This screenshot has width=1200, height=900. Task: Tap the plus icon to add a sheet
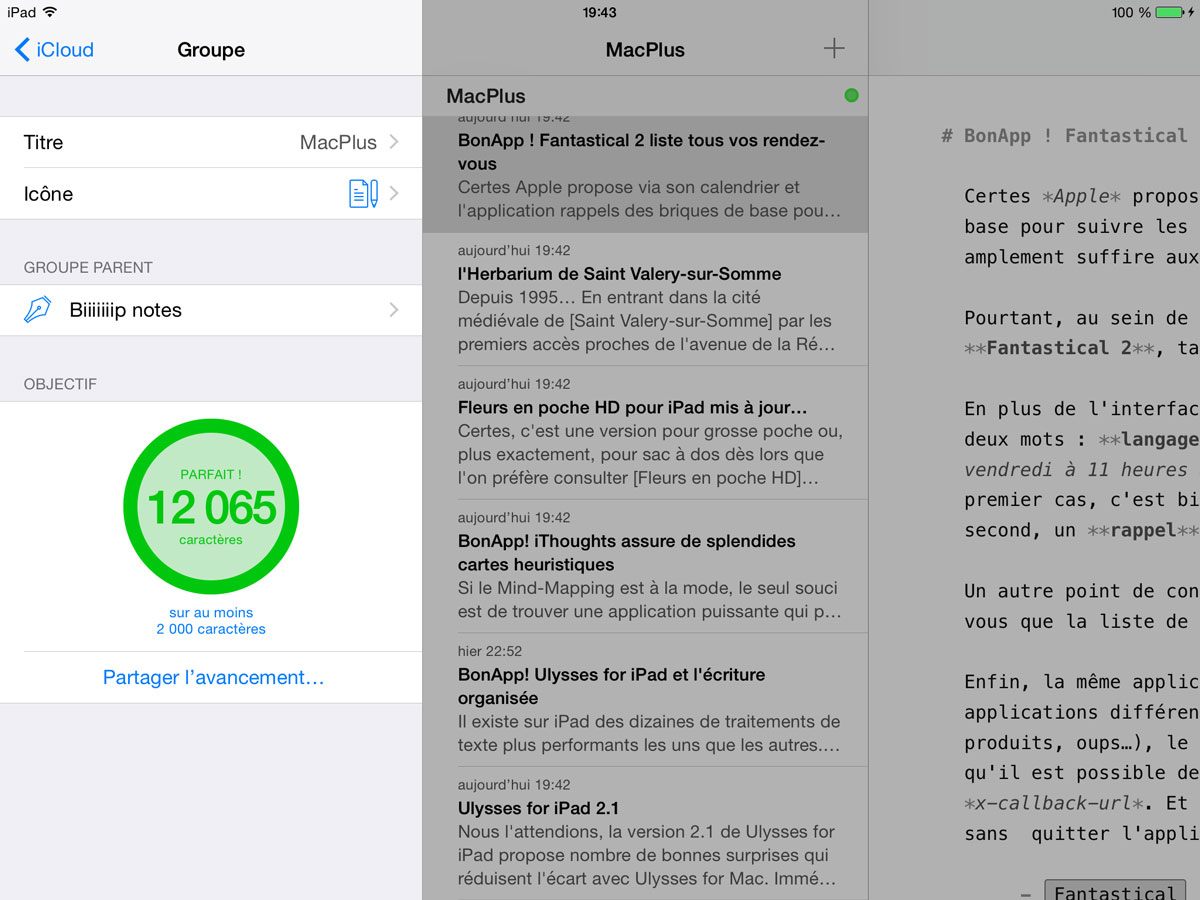click(834, 49)
